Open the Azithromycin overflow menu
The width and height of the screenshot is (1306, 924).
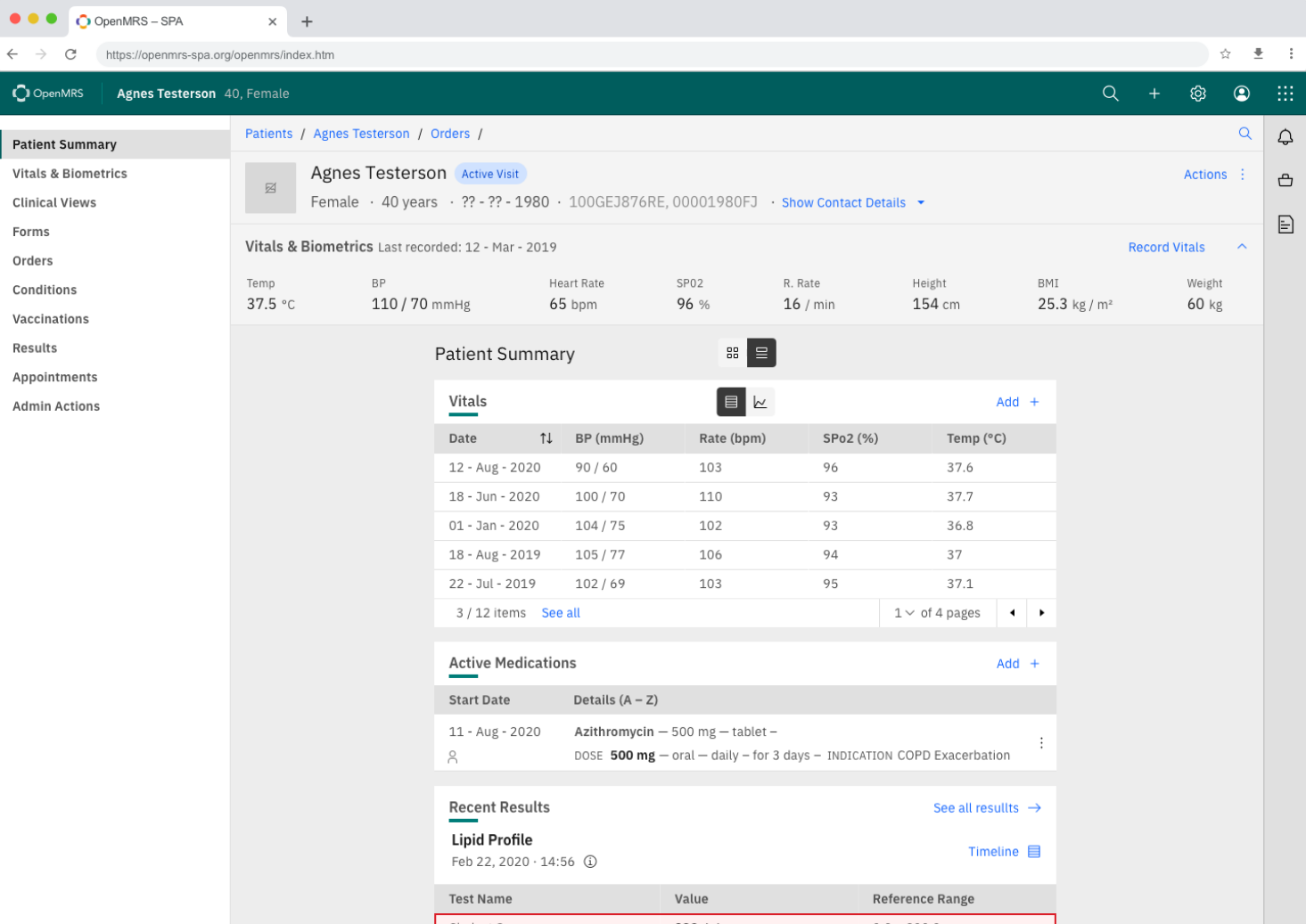click(1040, 742)
